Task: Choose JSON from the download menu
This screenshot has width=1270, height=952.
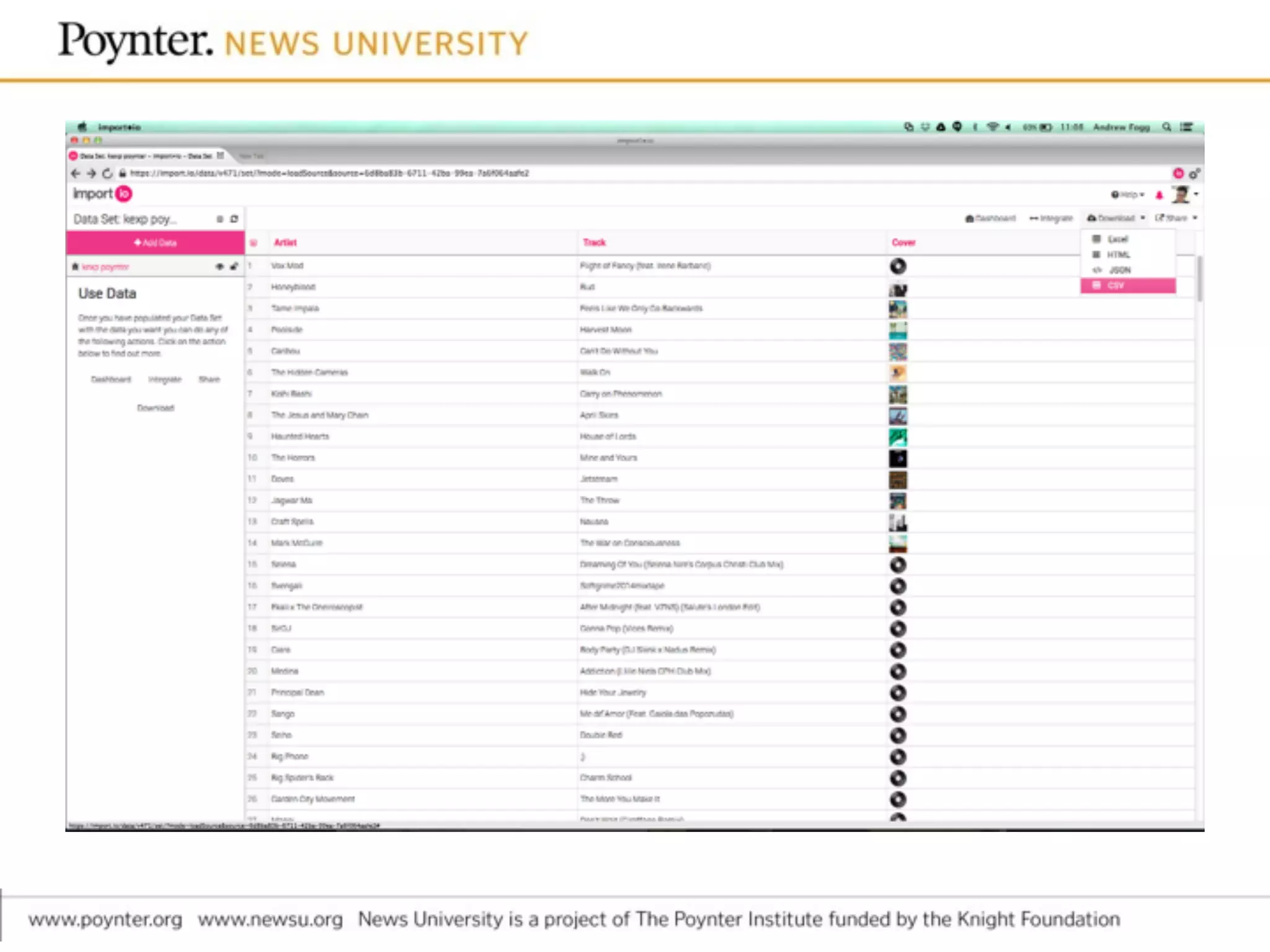Action: click(1119, 270)
